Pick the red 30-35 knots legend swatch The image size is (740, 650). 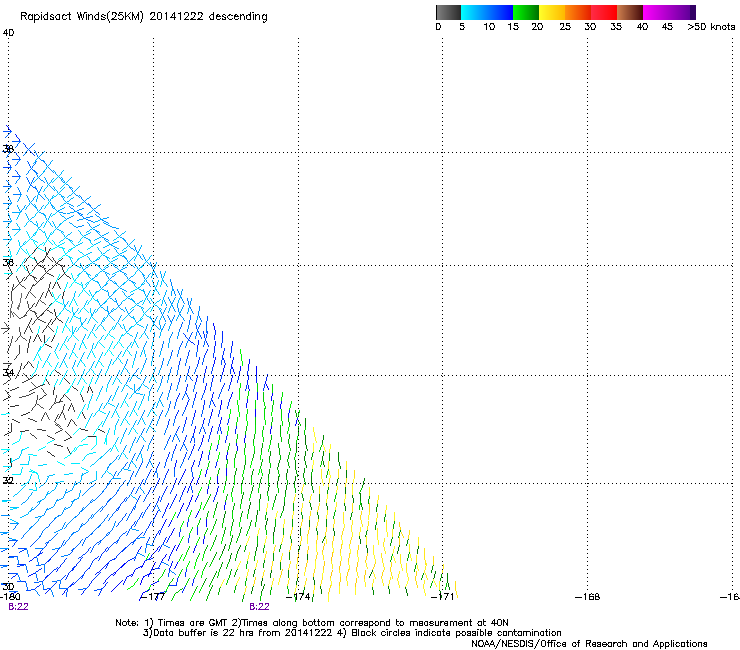[x=604, y=12]
